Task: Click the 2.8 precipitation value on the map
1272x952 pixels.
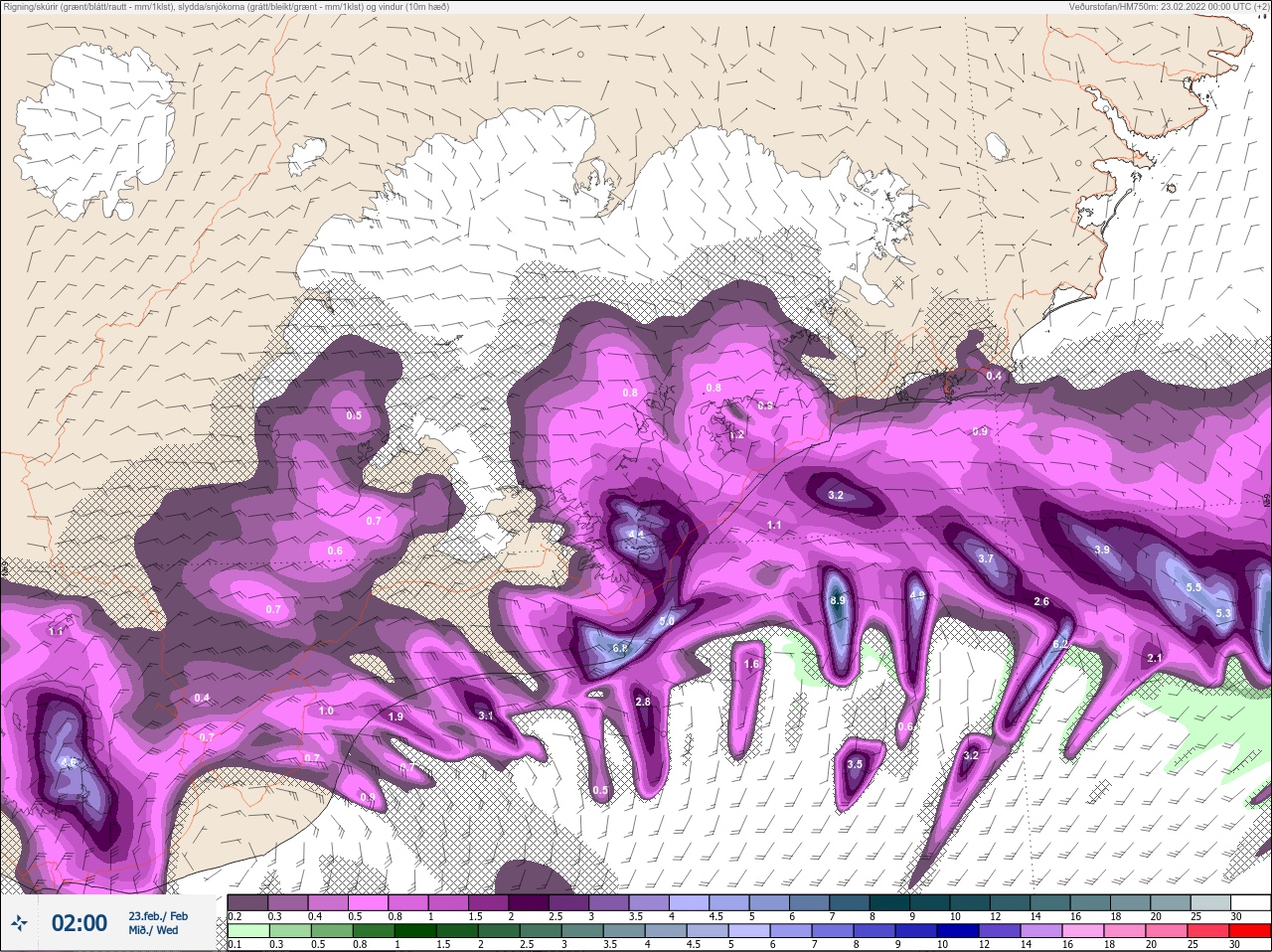Action: (x=643, y=702)
